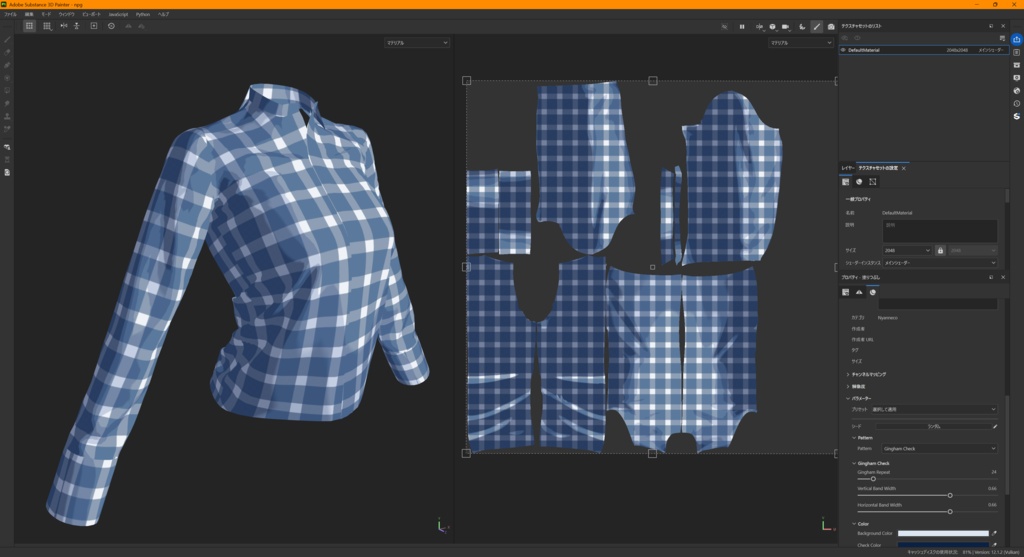Open the History clock icon in right dock
This screenshot has width=1024, height=557.
[x=1017, y=104]
